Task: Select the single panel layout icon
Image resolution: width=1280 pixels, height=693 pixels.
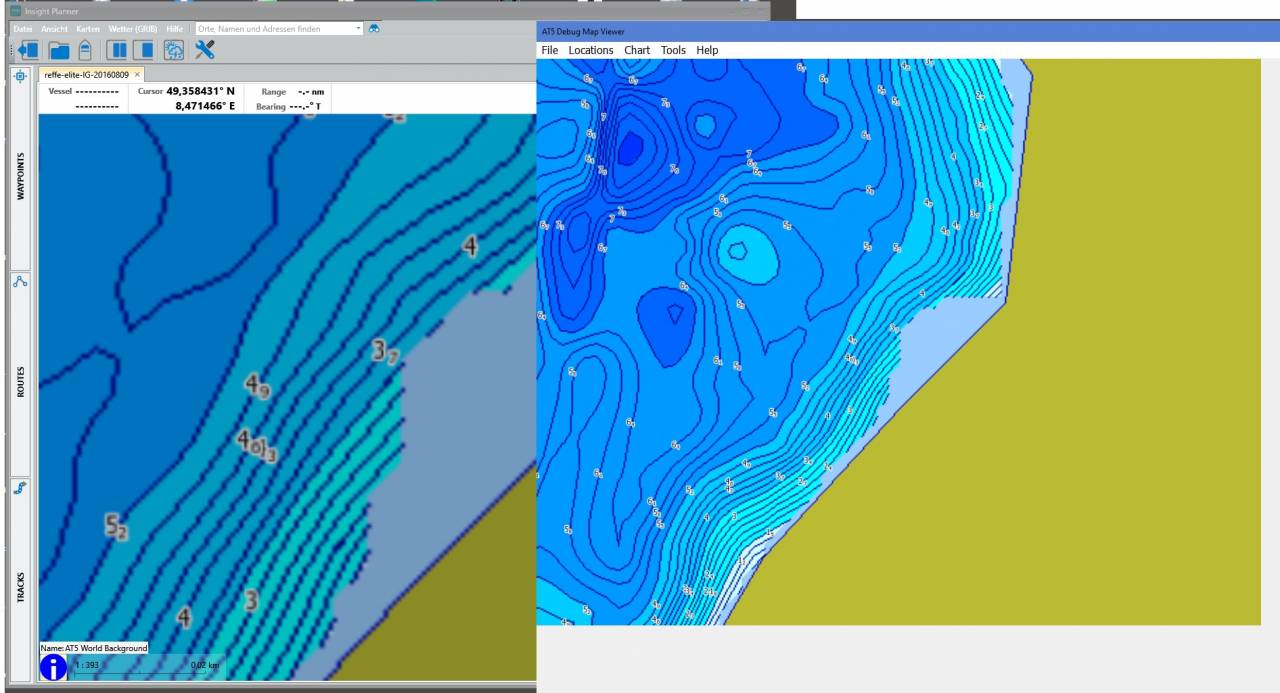Action: click(144, 49)
